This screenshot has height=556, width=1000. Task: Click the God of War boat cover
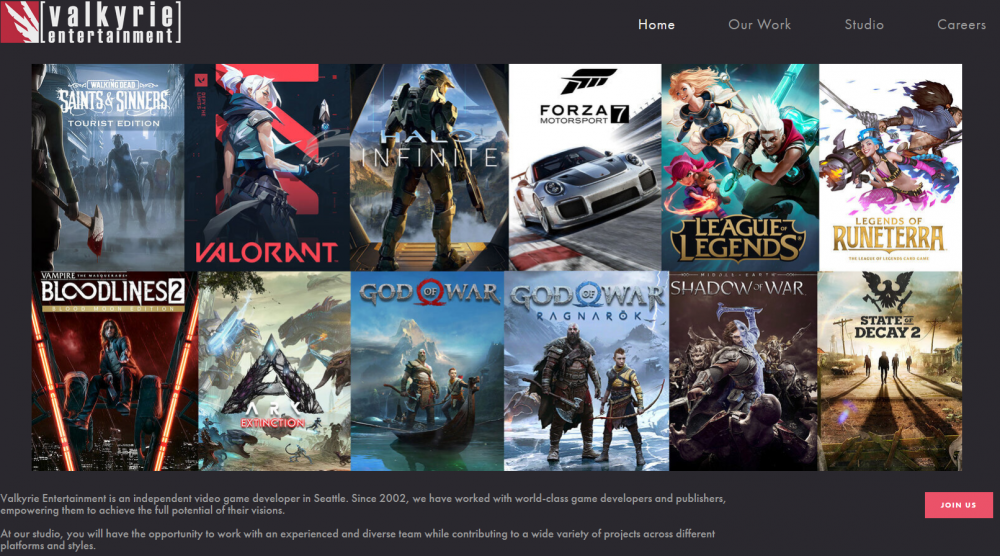[x=426, y=371]
